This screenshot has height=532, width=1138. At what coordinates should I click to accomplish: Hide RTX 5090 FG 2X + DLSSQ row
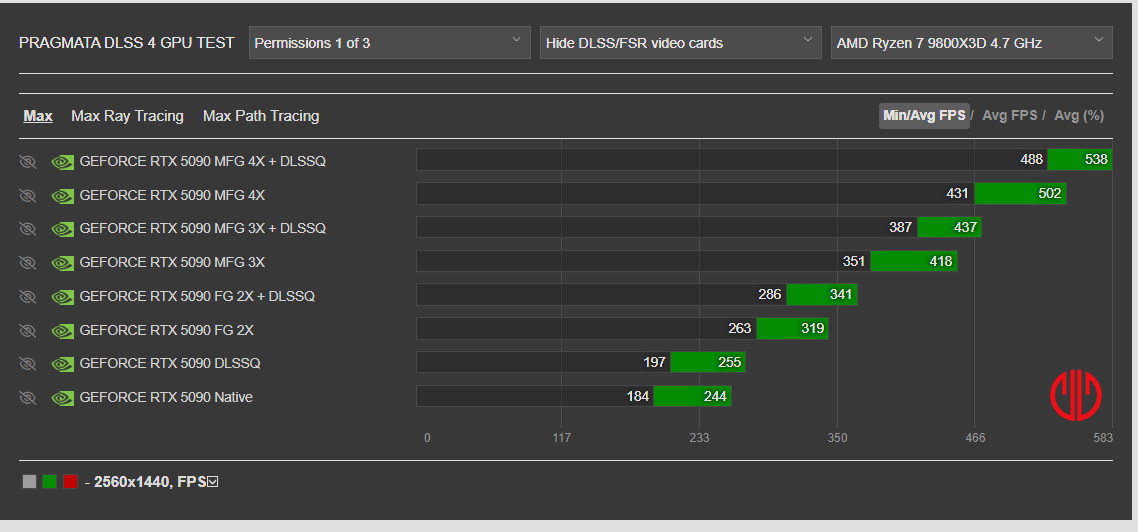coord(28,296)
